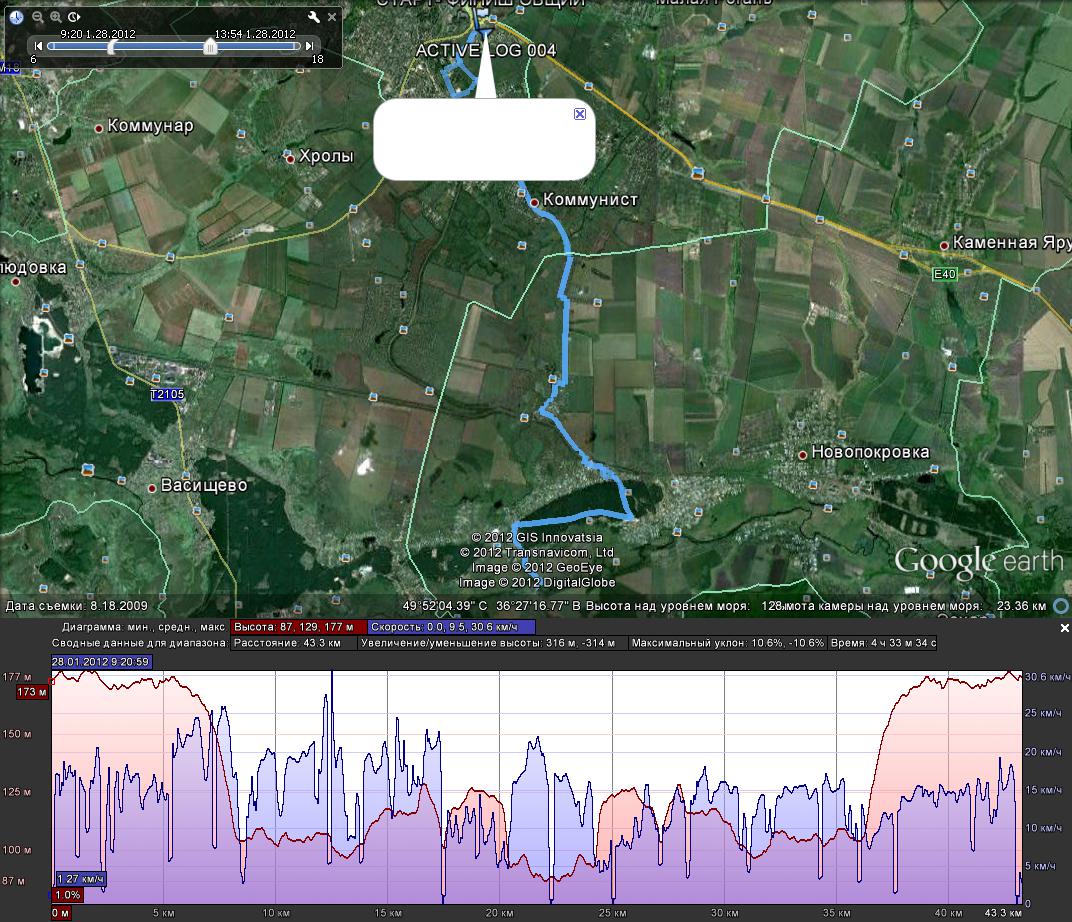Toggle the Скорость speed graph display
The image size is (1072, 922).
(450, 626)
